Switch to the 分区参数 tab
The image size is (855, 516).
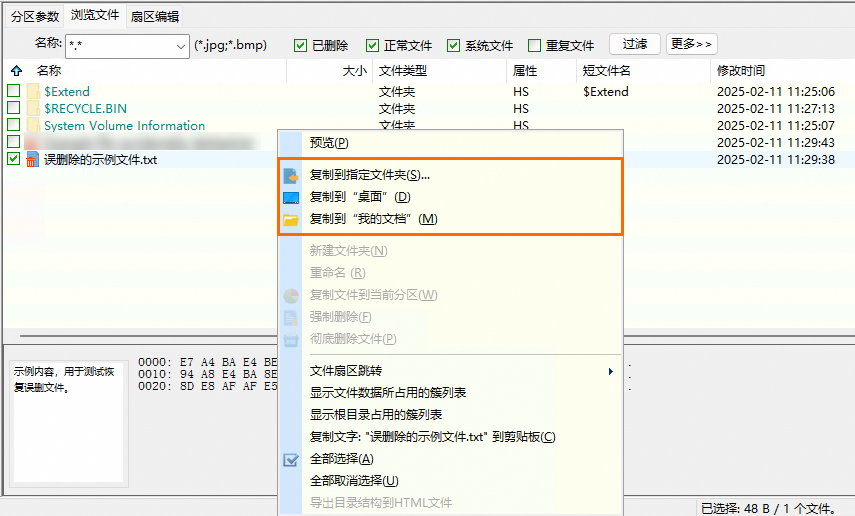point(35,16)
